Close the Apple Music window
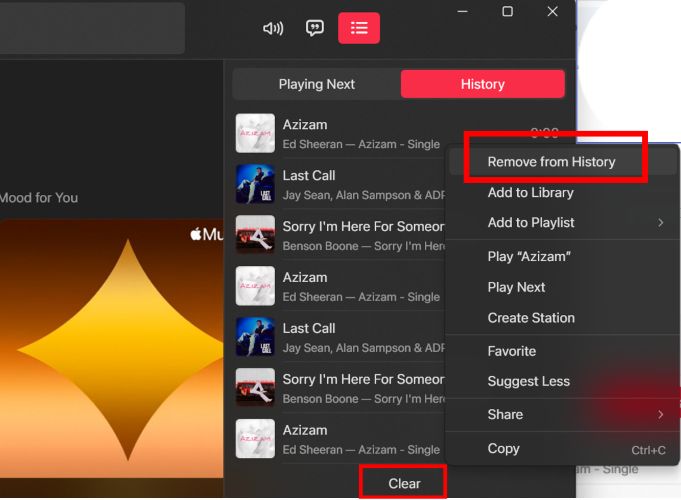Viewport: 681px width, 500px height. click(x=552, y=11)
